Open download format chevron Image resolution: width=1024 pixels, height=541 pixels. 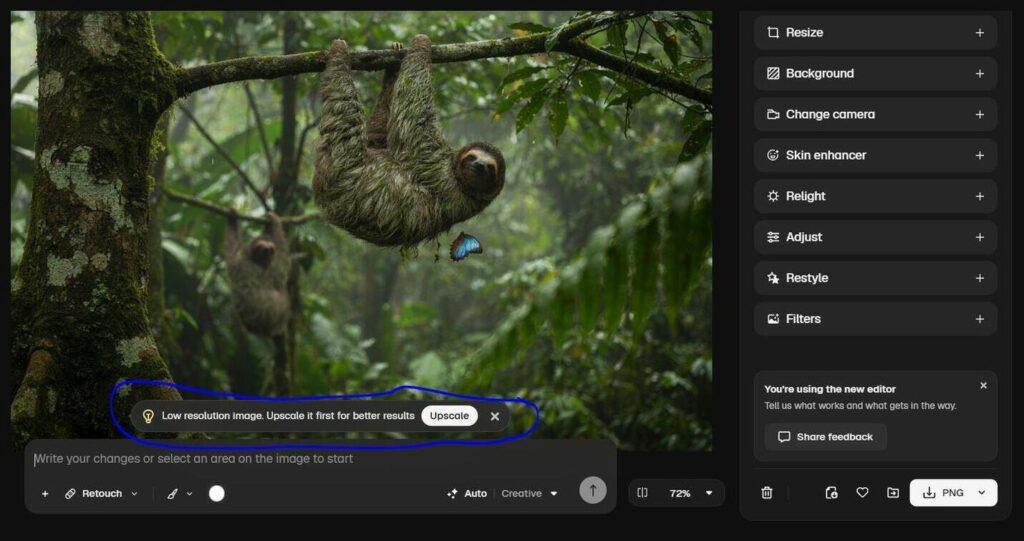(982, 493)
